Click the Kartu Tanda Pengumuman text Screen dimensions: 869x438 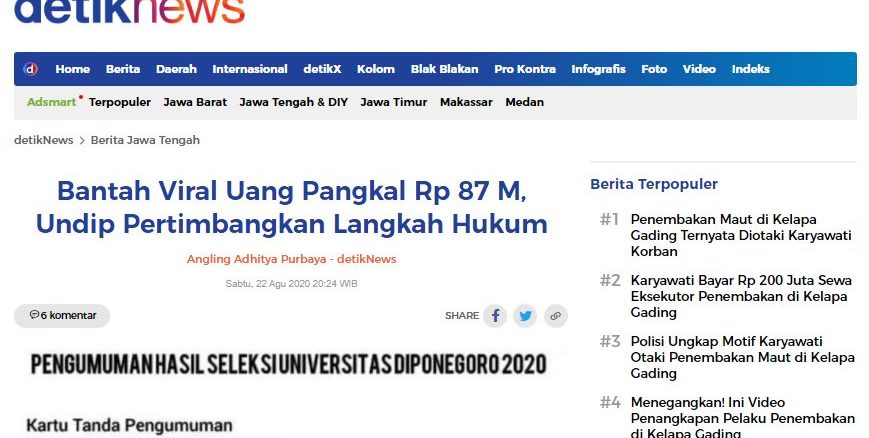tap(129, 426)
